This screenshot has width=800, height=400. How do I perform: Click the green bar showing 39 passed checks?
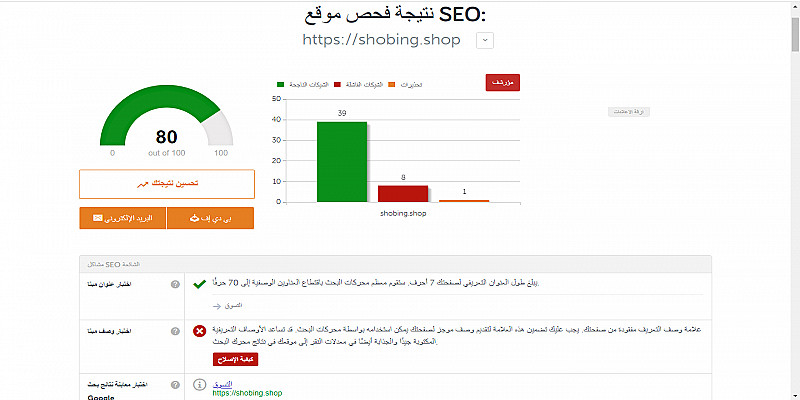tap(342, 161)
